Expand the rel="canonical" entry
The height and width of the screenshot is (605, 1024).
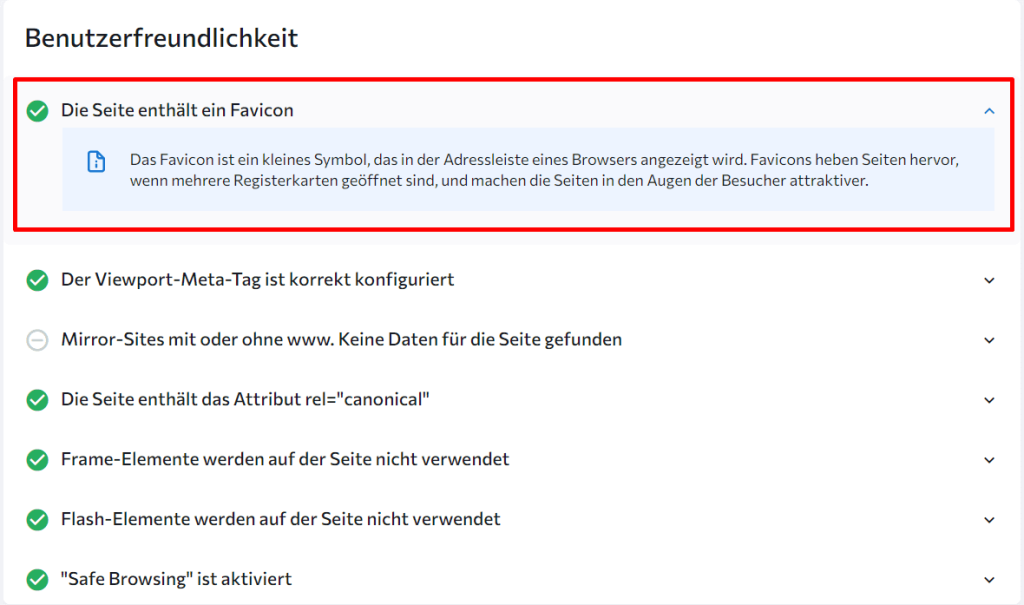989,400
